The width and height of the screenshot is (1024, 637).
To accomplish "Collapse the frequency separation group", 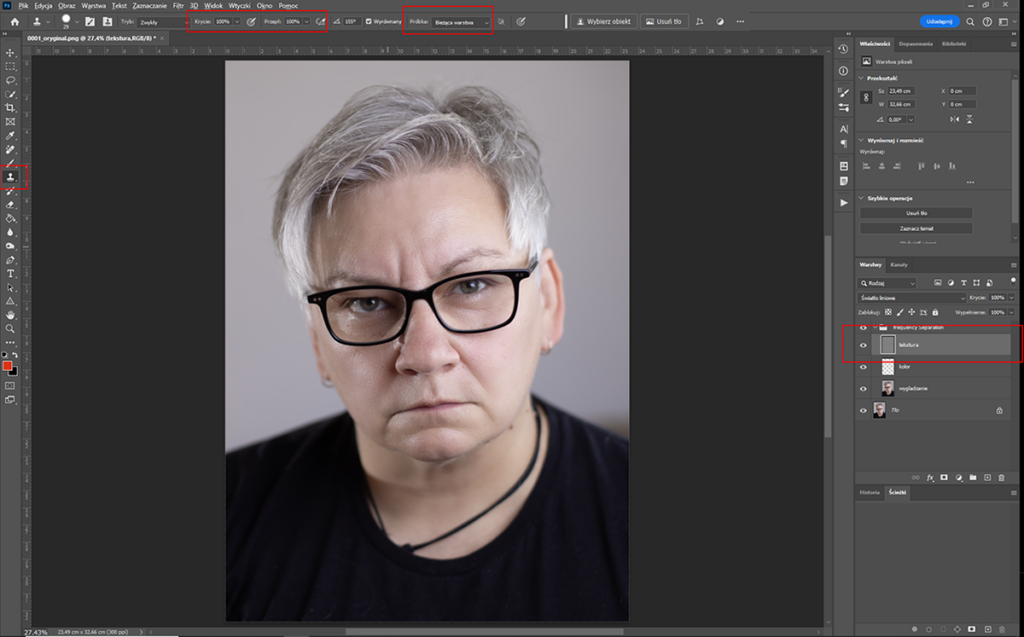I will tap(874, 327).
